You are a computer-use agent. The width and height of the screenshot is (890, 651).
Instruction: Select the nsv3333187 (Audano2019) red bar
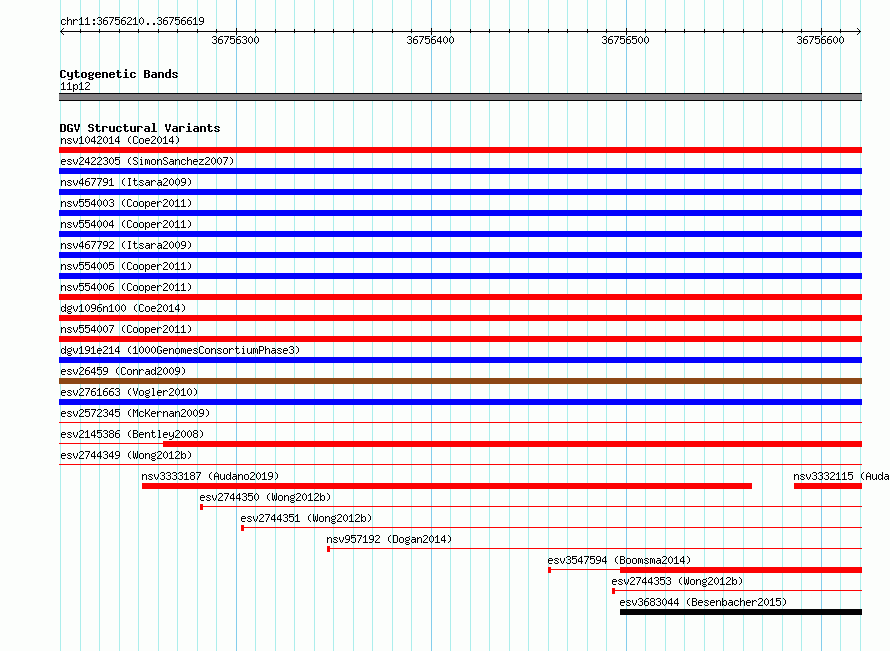(447, 486)
